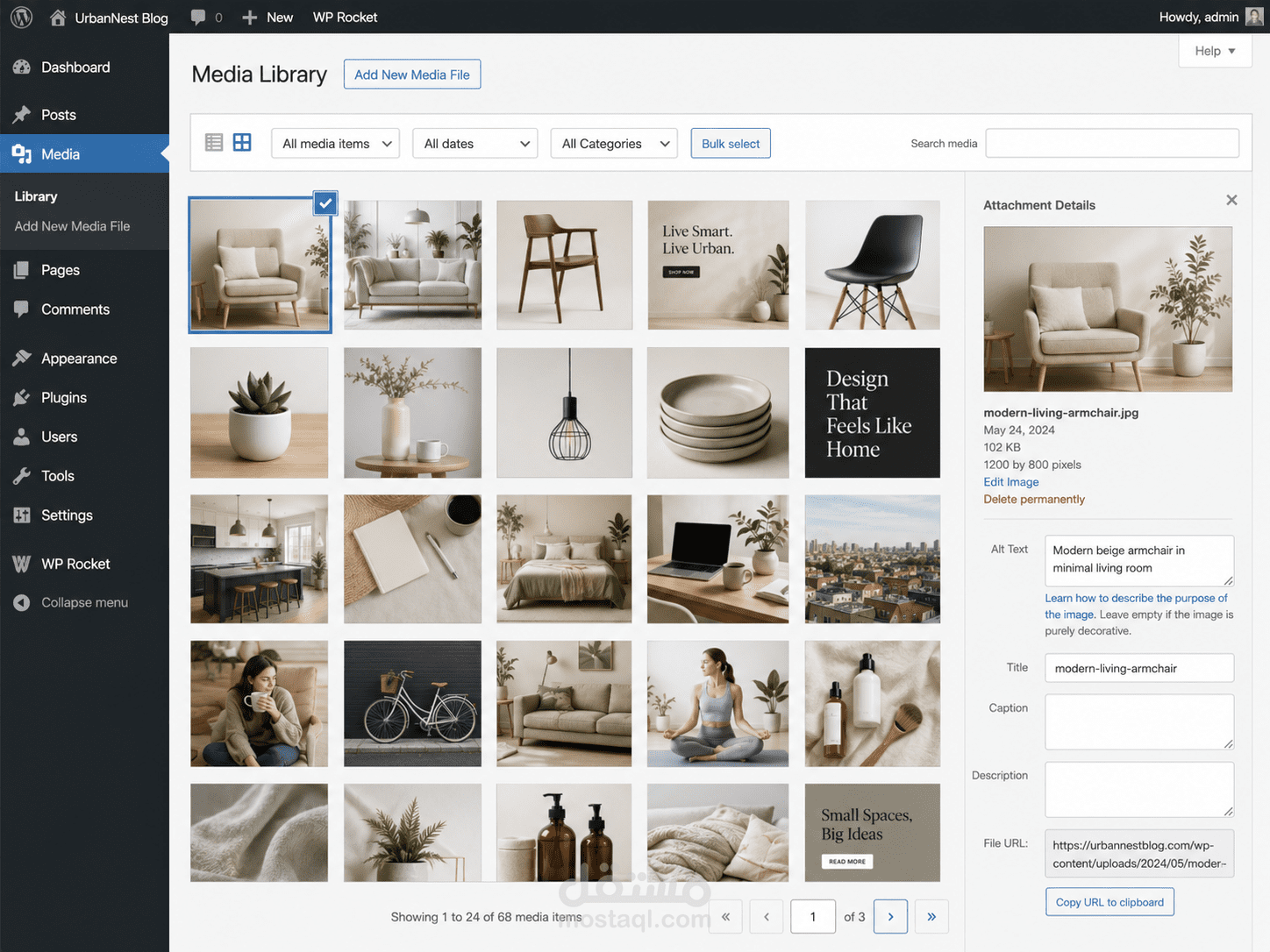Close the Attachment Details panel
Image resolution: width=1270 pixels, height=952 pixels.
[x=1231, y=200]
